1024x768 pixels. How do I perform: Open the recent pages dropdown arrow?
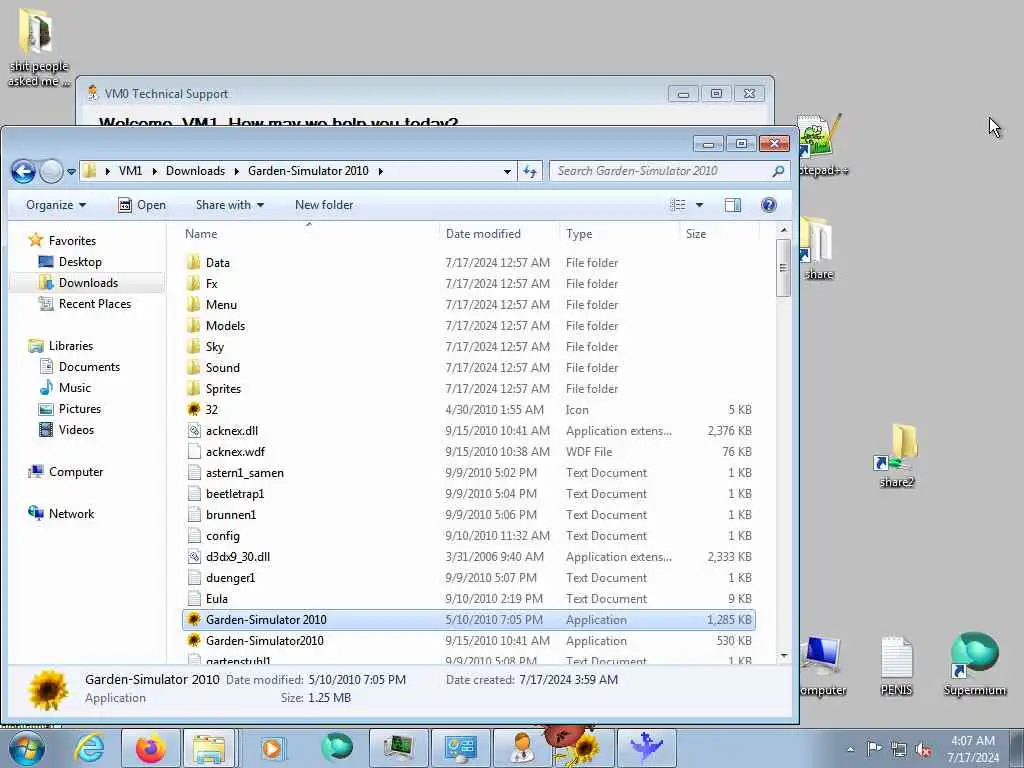pyautogui.click(x=71, y=172)
